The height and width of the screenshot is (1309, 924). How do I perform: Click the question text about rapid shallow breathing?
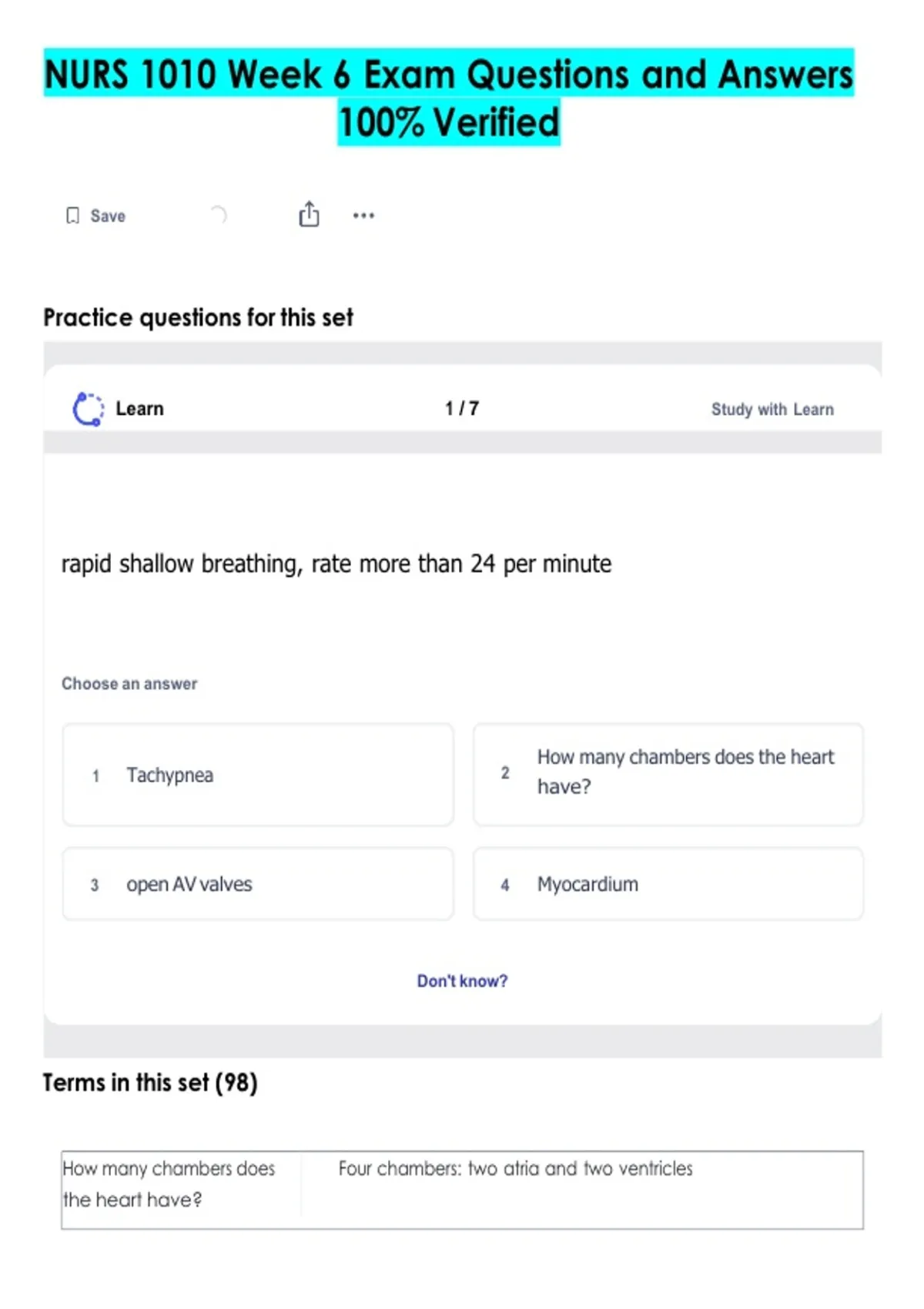coord(336,564)
